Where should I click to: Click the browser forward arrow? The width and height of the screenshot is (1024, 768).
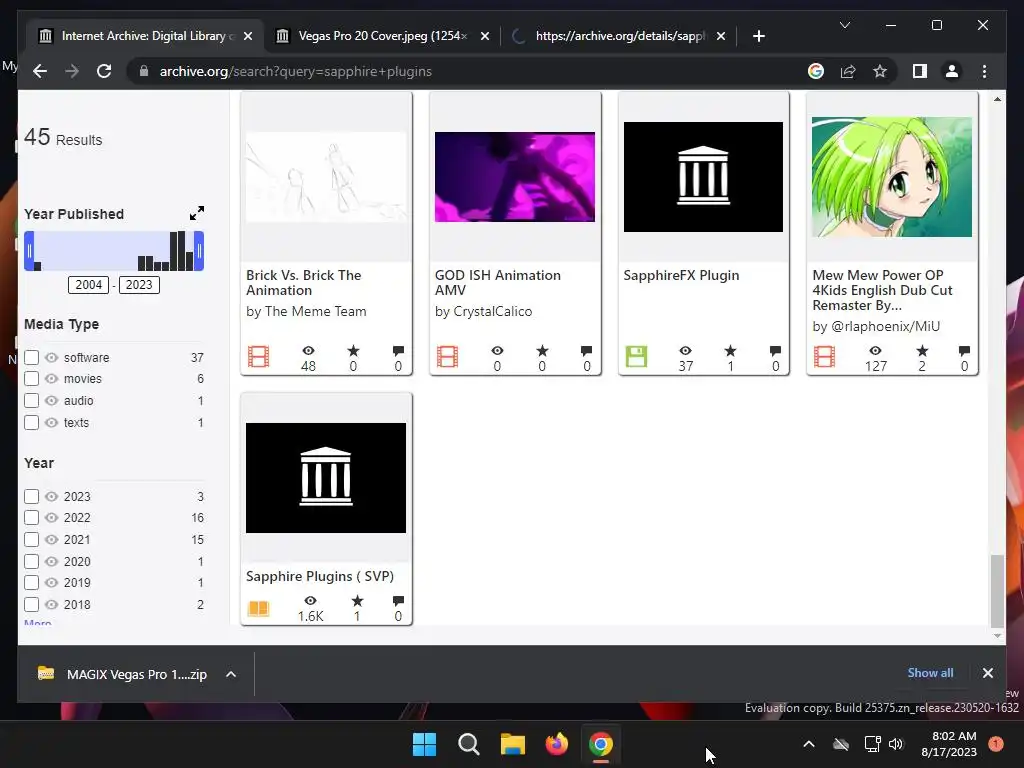click(72, 71)
